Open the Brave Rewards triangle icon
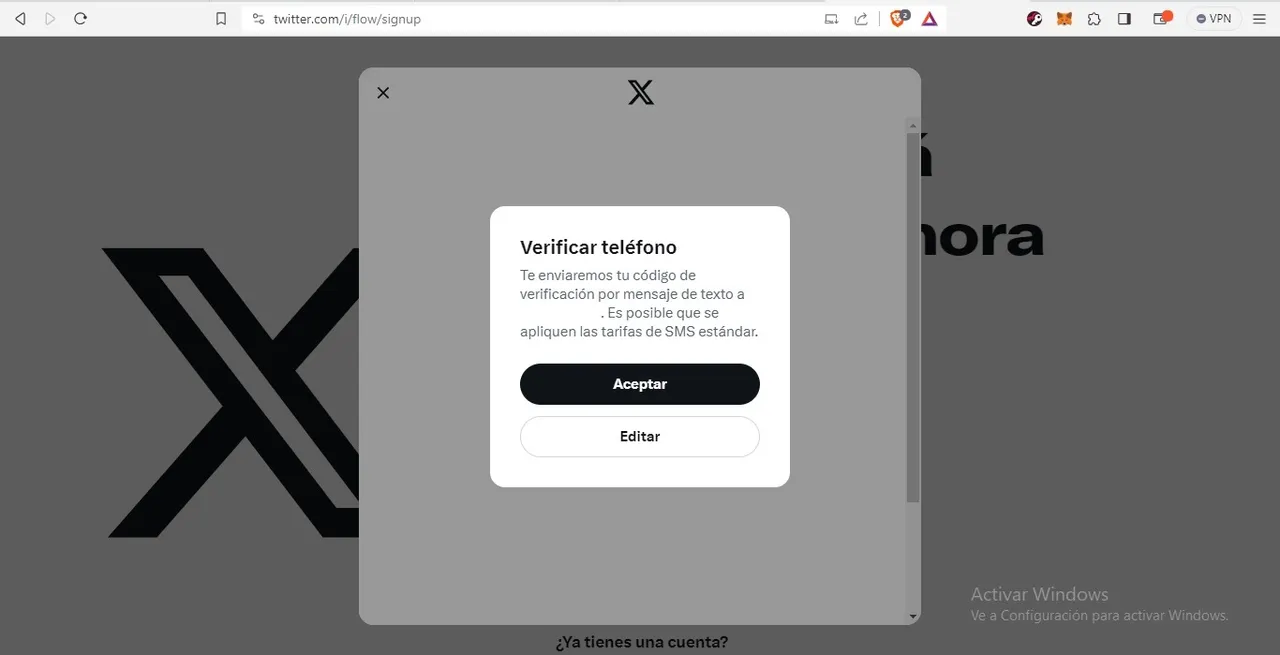Image resolution: width=1280 pixels, height=655 pixels. pos(930,19)
